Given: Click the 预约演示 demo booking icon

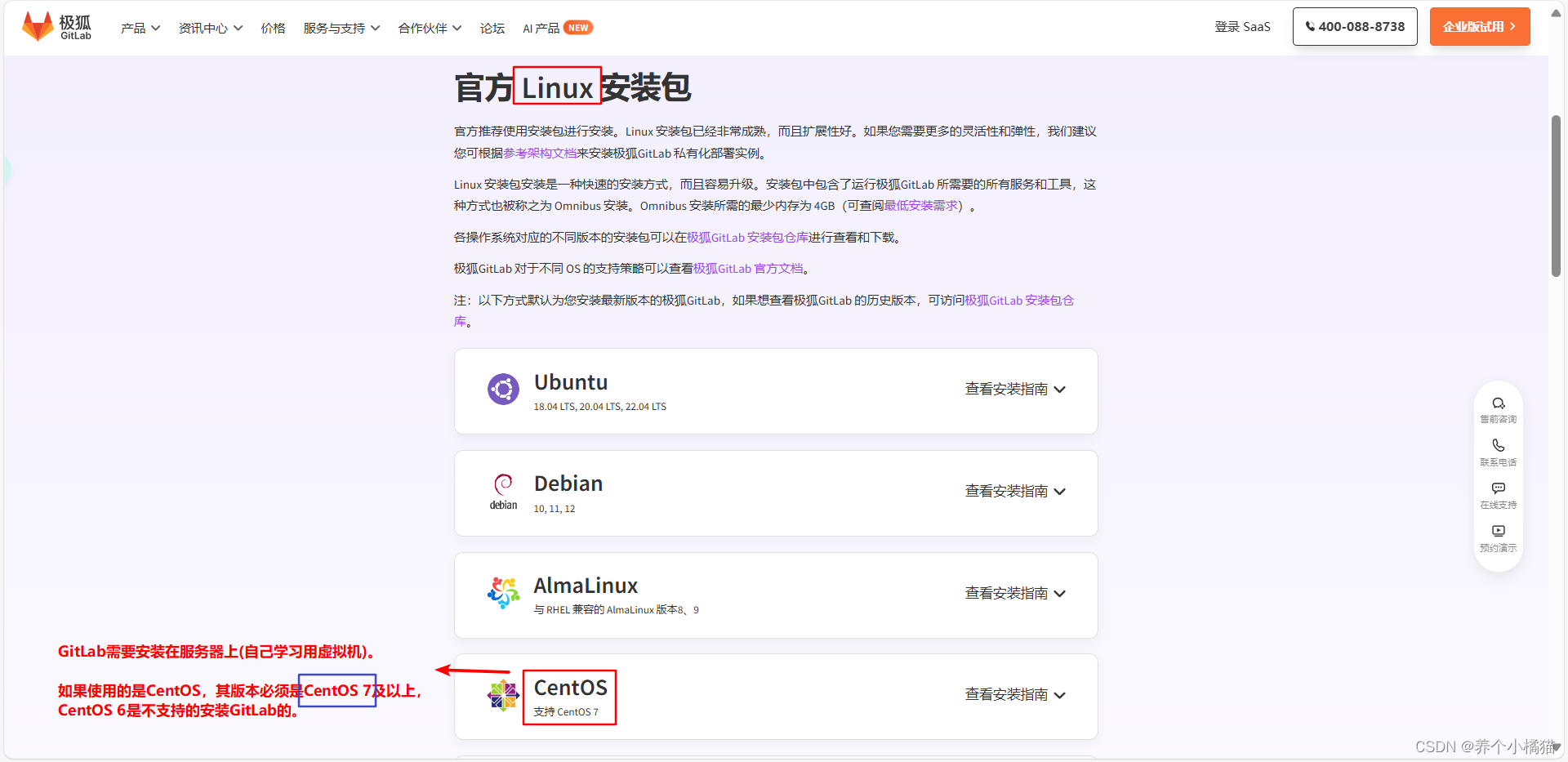Looking at the screenshot, I should point(1499,531).
